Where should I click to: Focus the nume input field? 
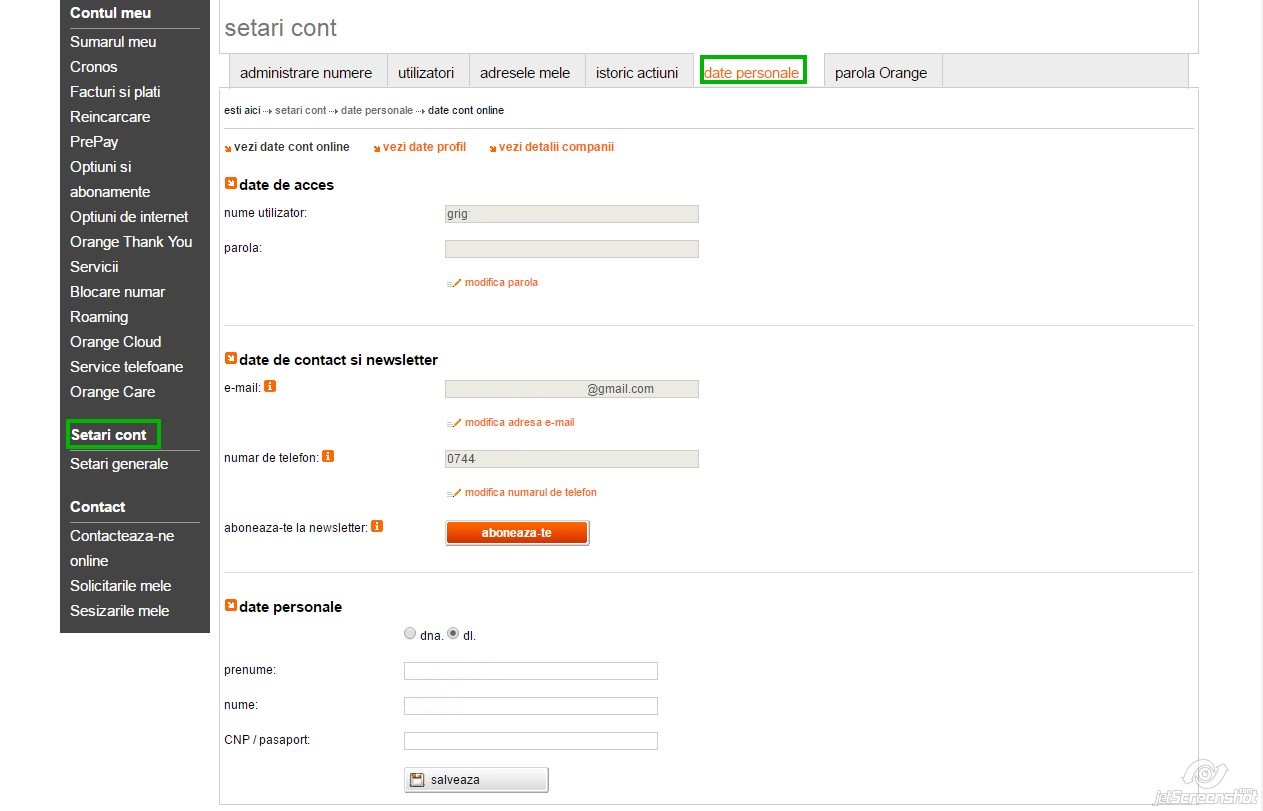pyautogui.click(x=531, y=706)
